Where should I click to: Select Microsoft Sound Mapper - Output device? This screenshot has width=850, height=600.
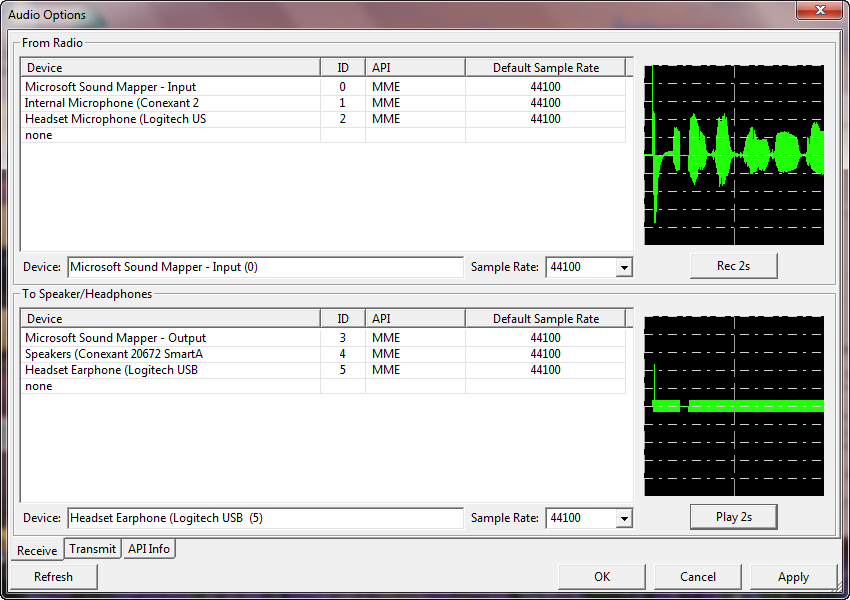coord(113,337)
